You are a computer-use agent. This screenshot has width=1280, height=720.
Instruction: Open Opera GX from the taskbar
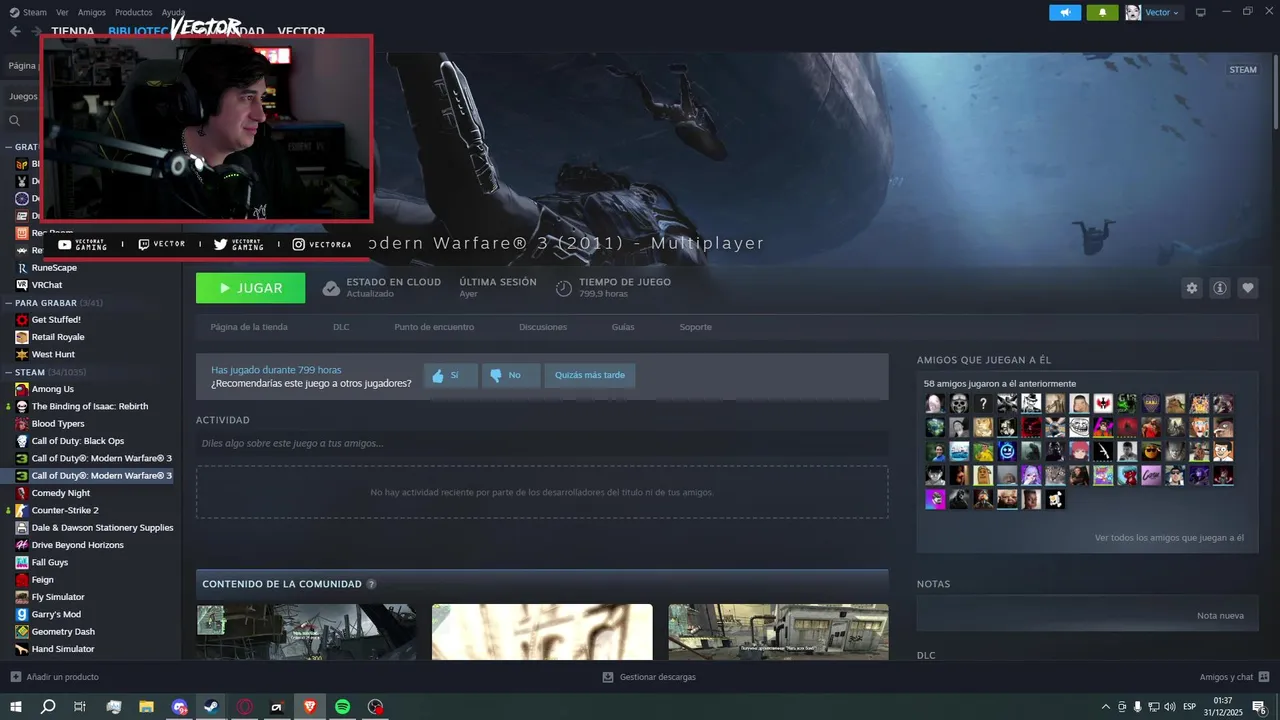[244, 706]
